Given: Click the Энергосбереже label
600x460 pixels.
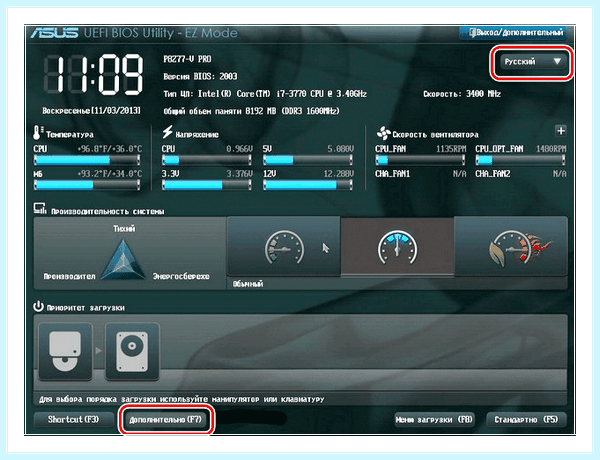Looking at the screenshot, I should click(181, 276).
